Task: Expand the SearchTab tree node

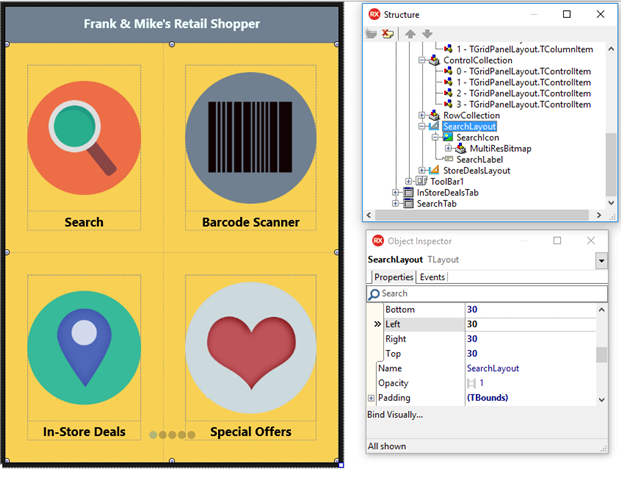Action: pyautogui.click(x=395, y=204)
